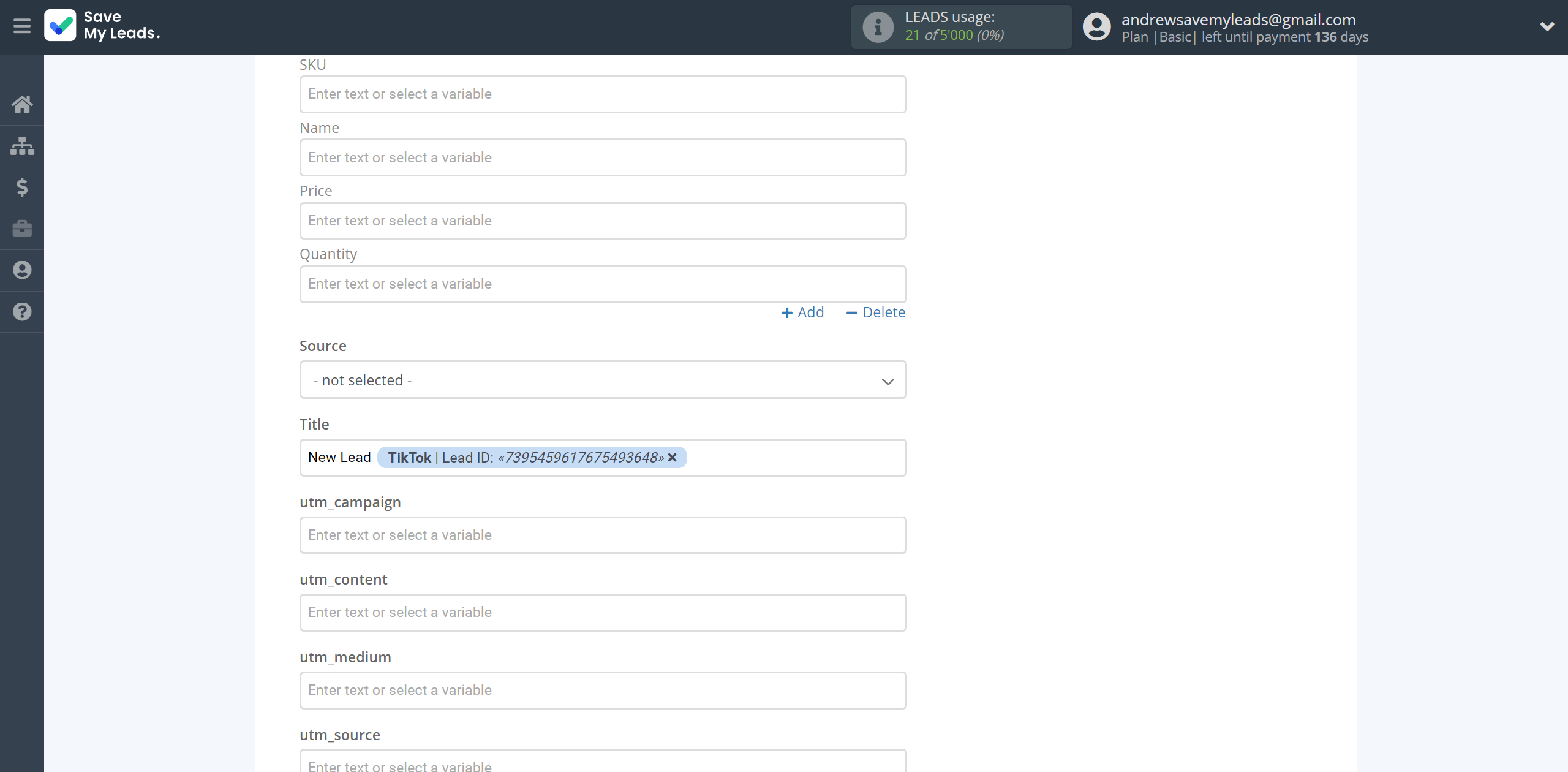Image resolution: width=1568 pixels, height=772 pixels.
Task: Open the profile user icon in sidebar
Action: 22,270
